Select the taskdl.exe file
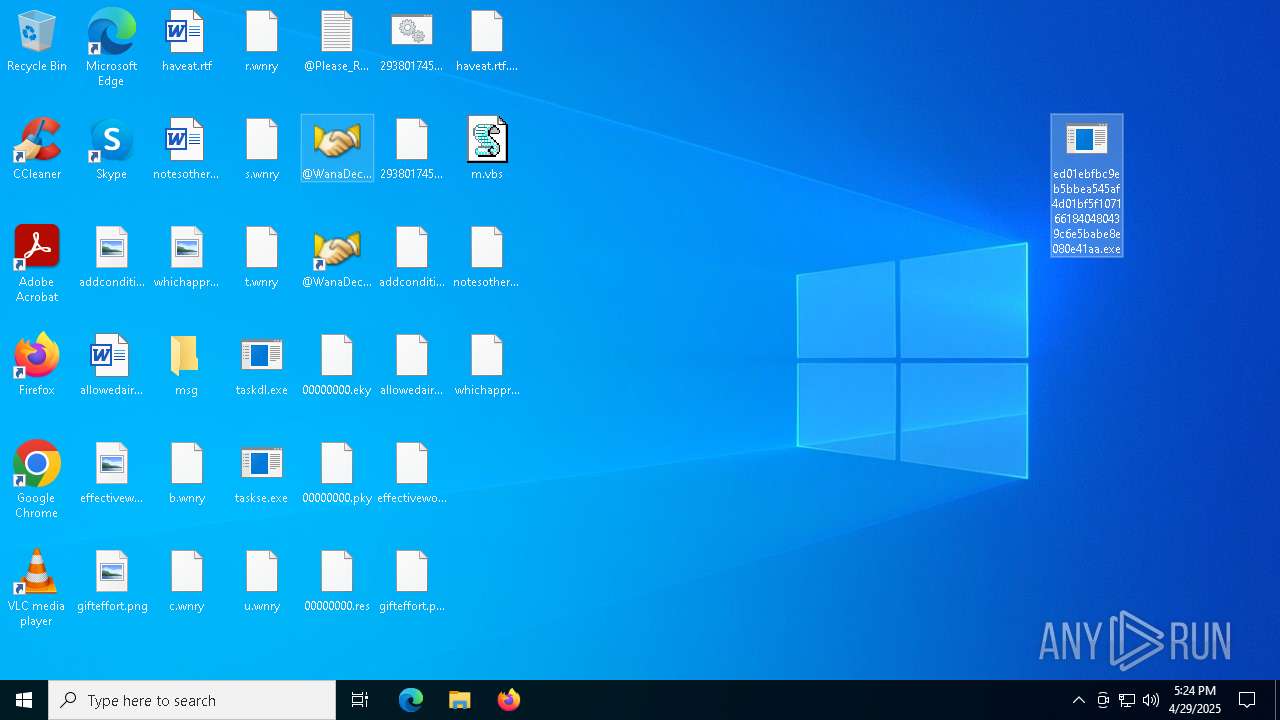 [x=262, y=366]
